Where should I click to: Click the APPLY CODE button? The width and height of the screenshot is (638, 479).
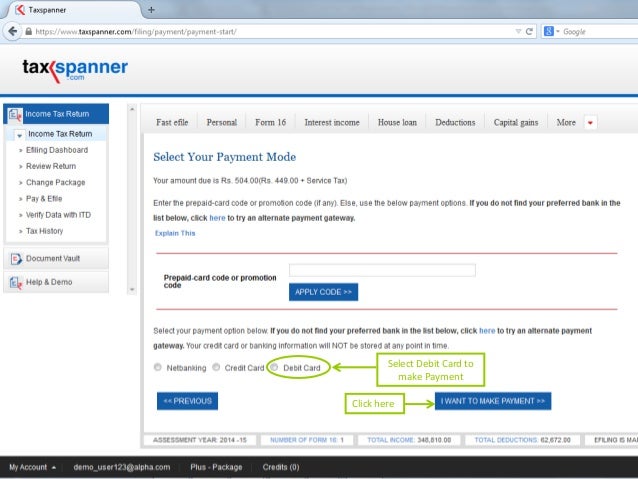pyautogui.click(x=323, y=292)
